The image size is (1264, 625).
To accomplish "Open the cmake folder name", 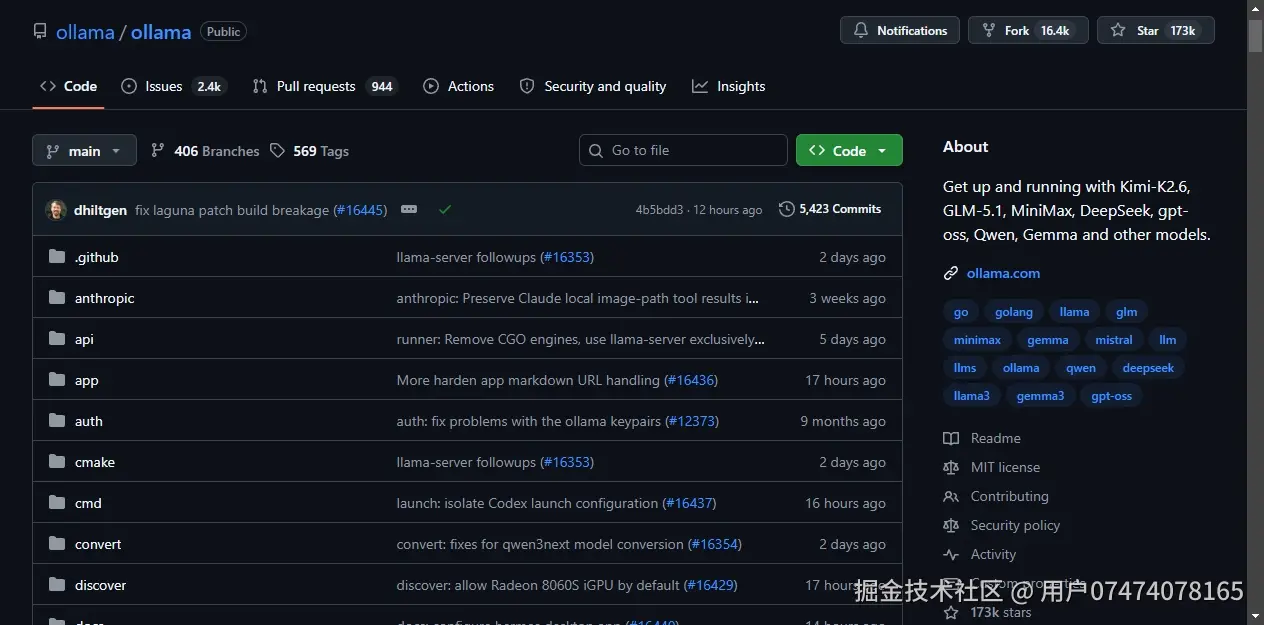I will [x=95, y=462].
